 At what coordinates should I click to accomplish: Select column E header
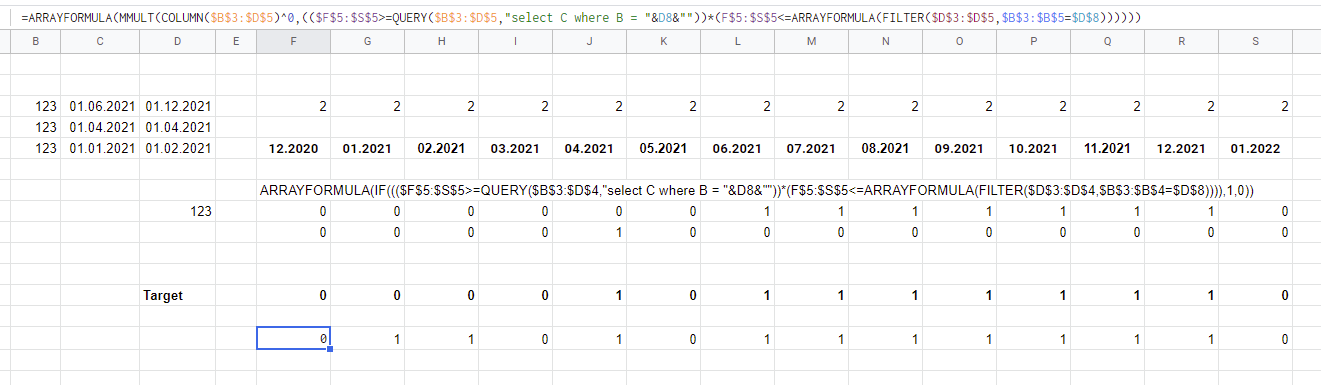(x=235, y=41)
